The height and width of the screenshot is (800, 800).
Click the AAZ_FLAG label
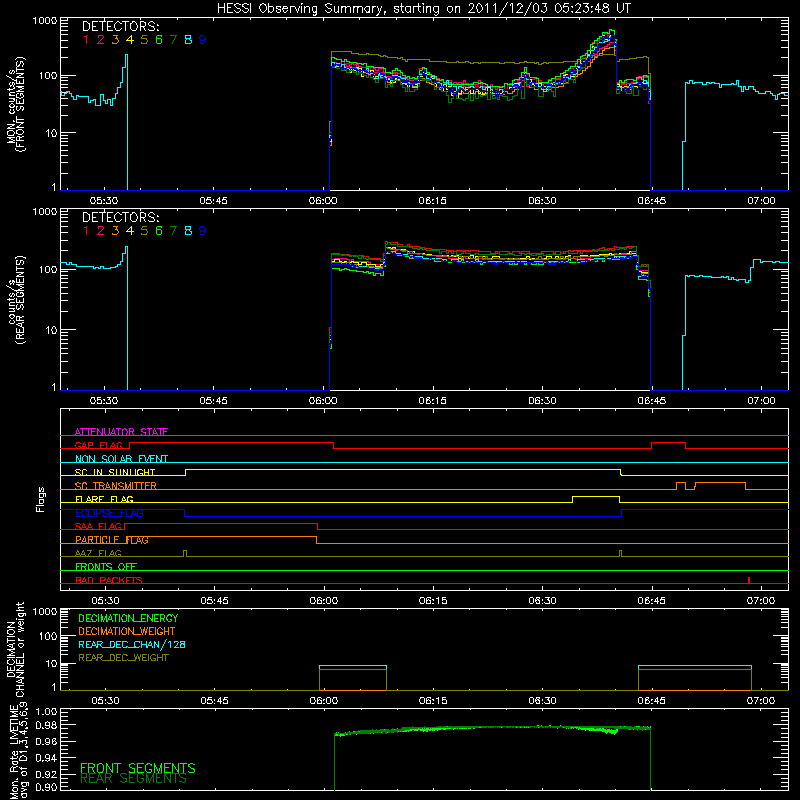(x=98, y=553)
